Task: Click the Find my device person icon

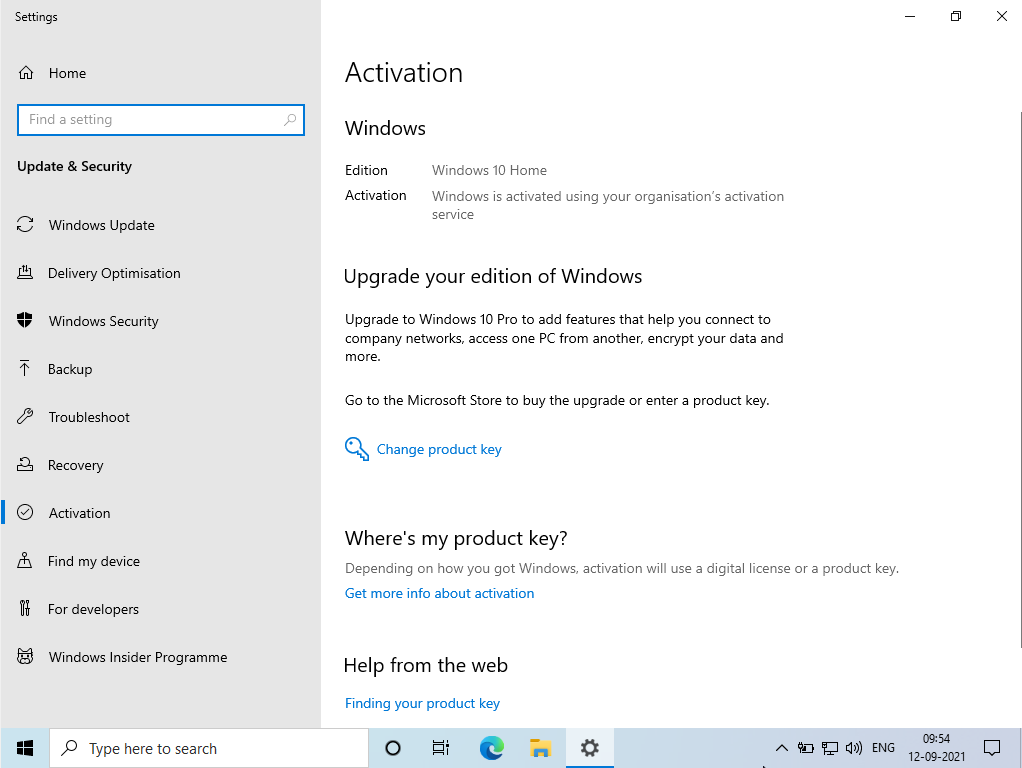Action: pos(25,561)
